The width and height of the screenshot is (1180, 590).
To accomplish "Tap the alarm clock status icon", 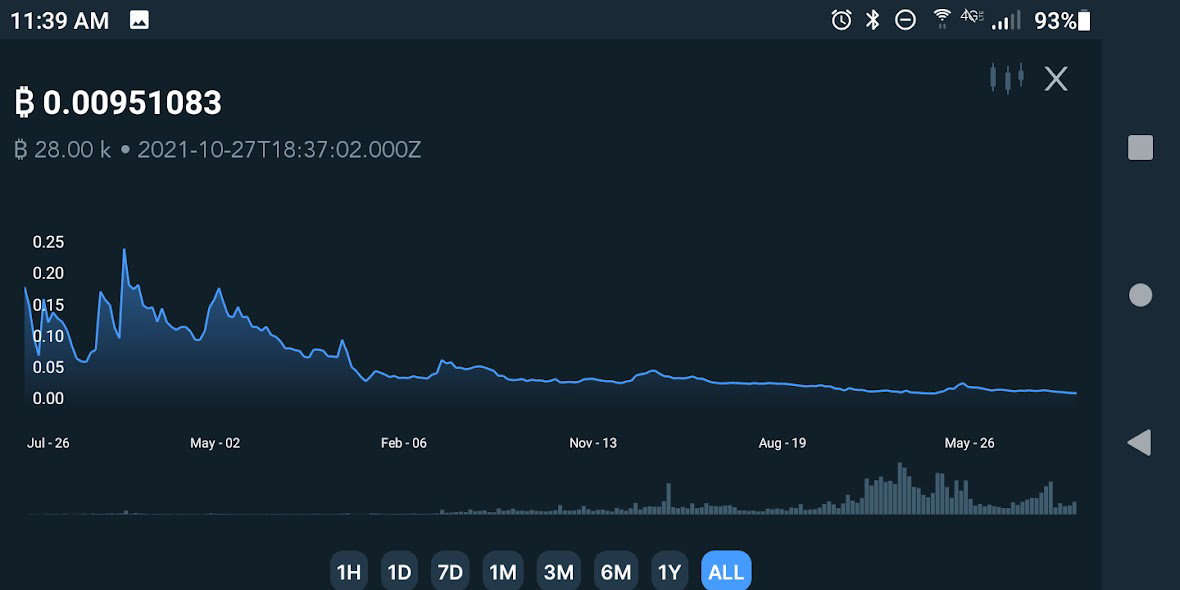I will pyautogui.click(x=841, y=20).
